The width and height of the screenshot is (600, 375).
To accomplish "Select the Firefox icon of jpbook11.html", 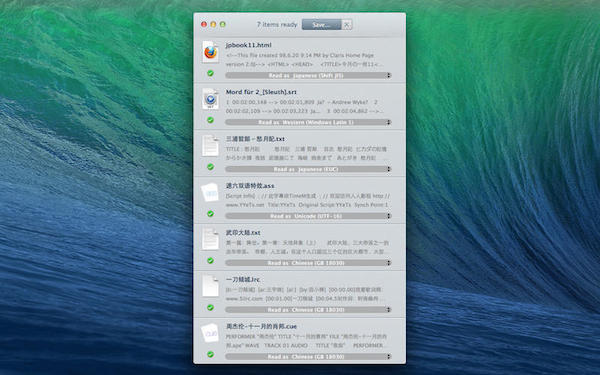I will point(210,52).
